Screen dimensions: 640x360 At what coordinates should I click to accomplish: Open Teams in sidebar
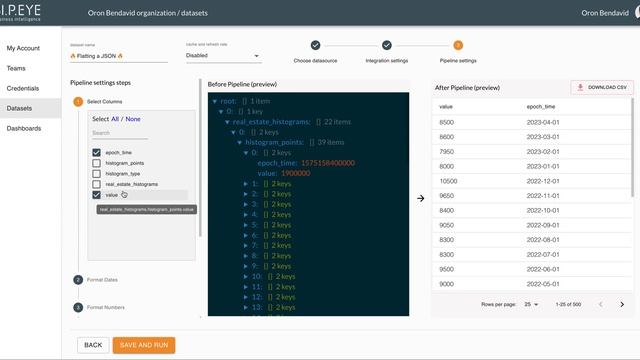click(16, 68)
